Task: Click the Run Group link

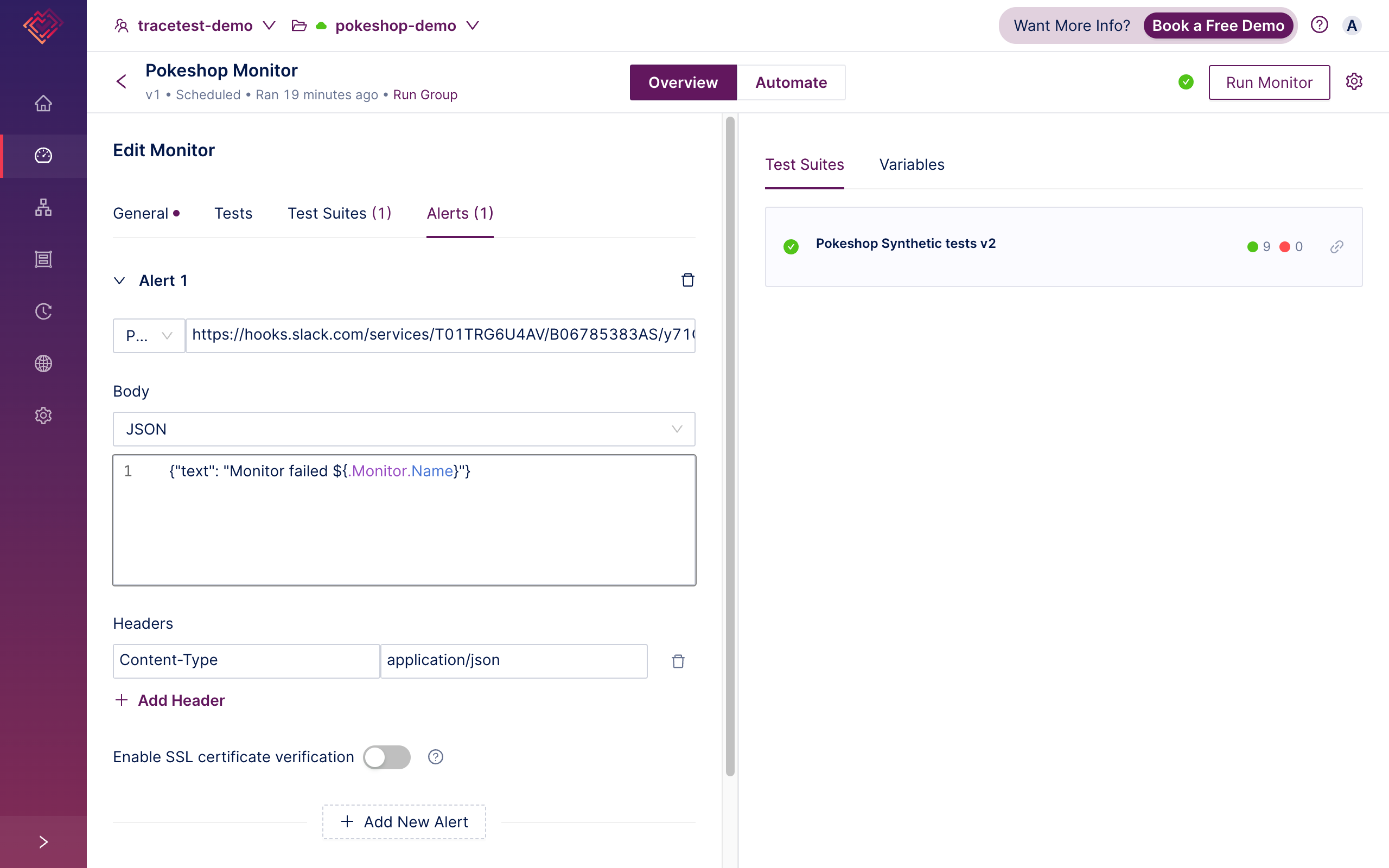Action: click(425, 95)
